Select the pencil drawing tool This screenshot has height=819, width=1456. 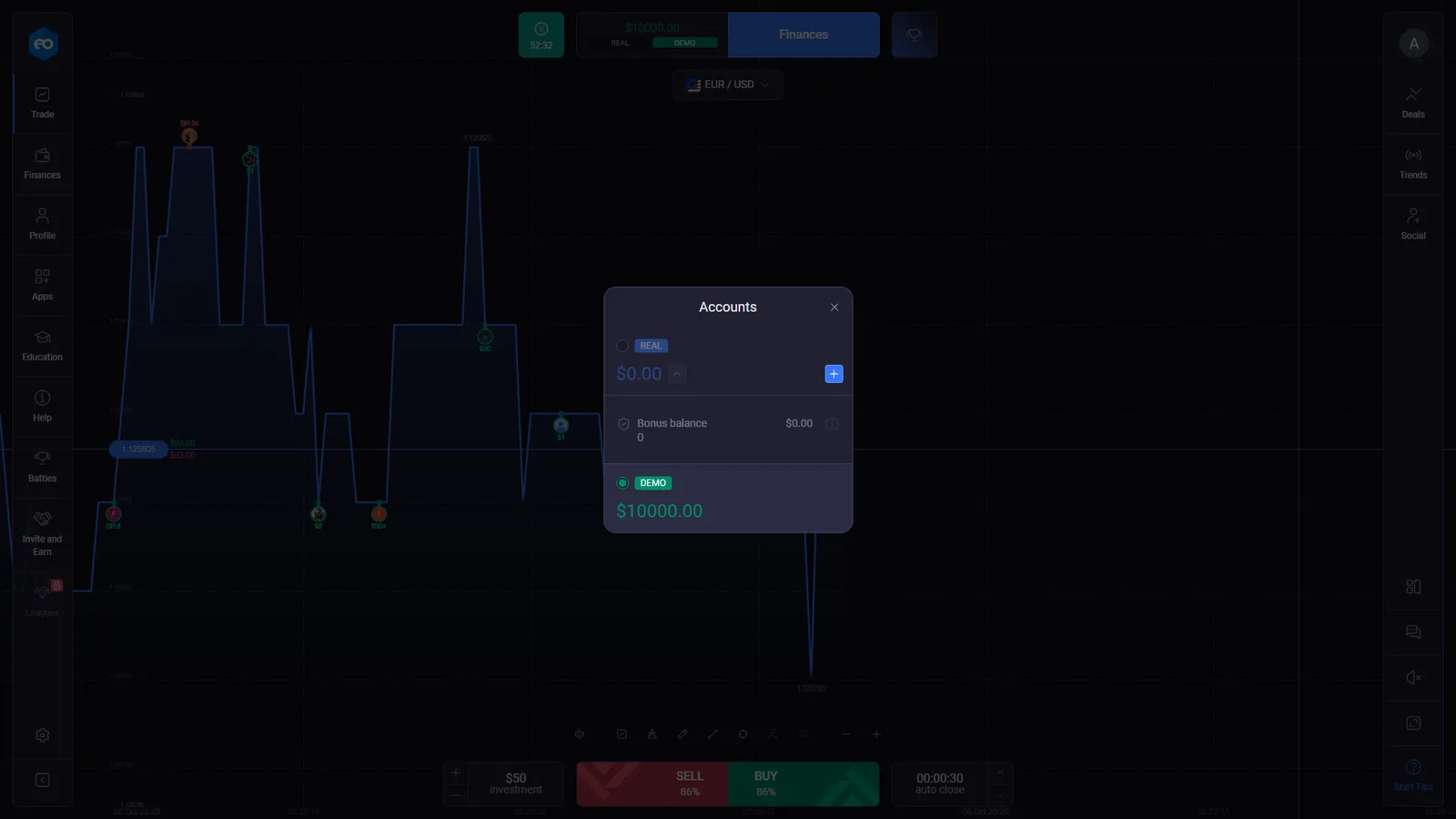(x=682, y=734)
